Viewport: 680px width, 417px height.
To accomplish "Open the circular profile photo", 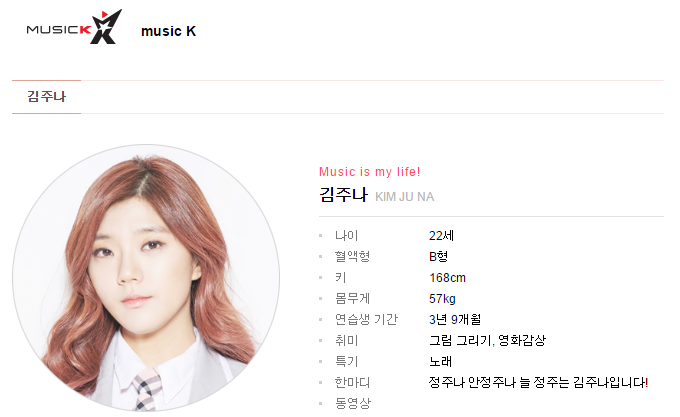I will click(146, 277).
